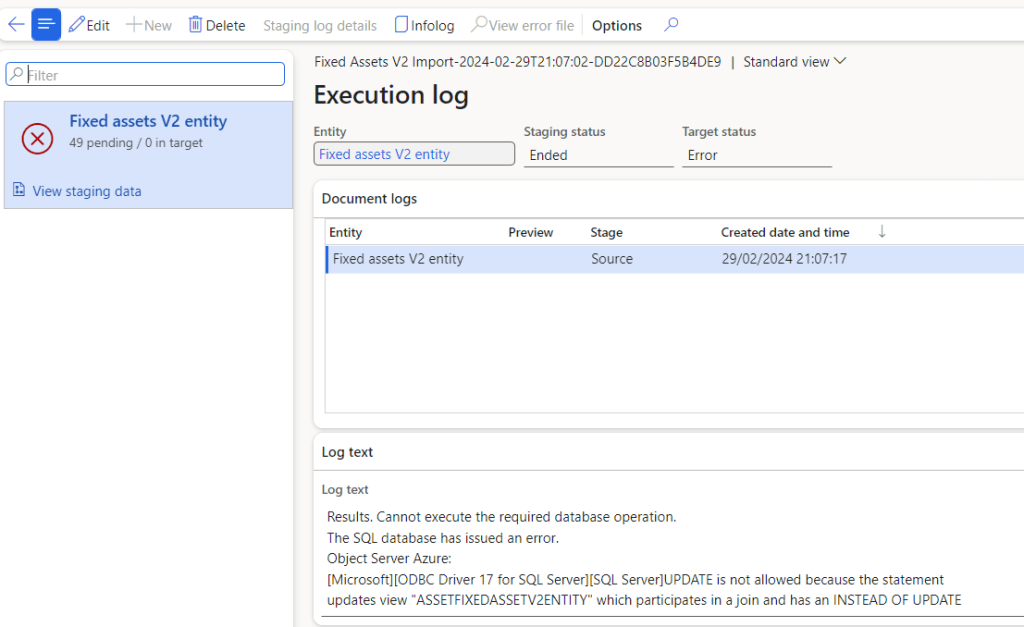Click View error file
1024x627 pixels.
tap(522, 25)
